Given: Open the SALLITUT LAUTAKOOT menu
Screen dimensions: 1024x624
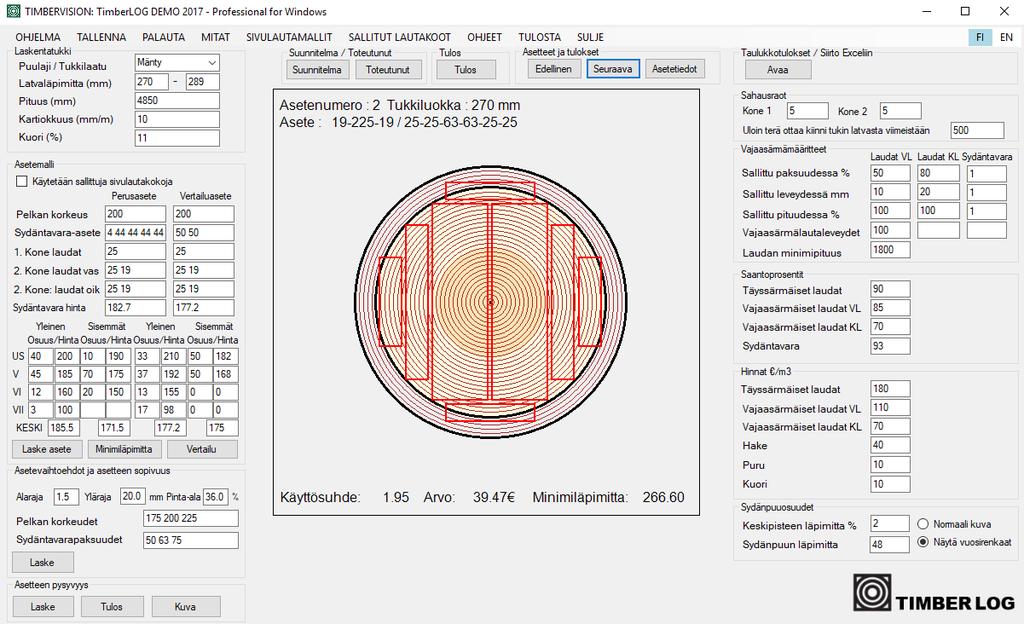Looking at the screenshot, I should [x=400, y=37].
